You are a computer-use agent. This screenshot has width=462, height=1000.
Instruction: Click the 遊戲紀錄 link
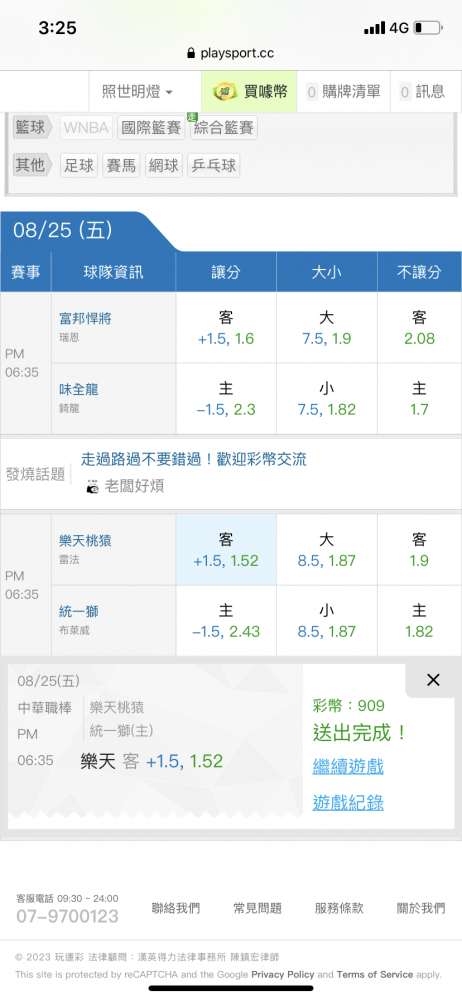(x=348, y=802)
